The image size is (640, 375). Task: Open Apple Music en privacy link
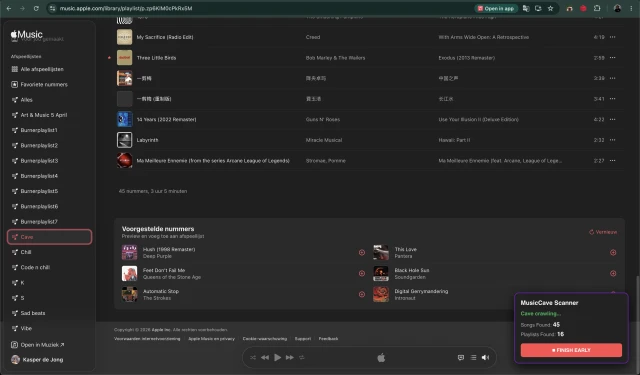point(211,339)
